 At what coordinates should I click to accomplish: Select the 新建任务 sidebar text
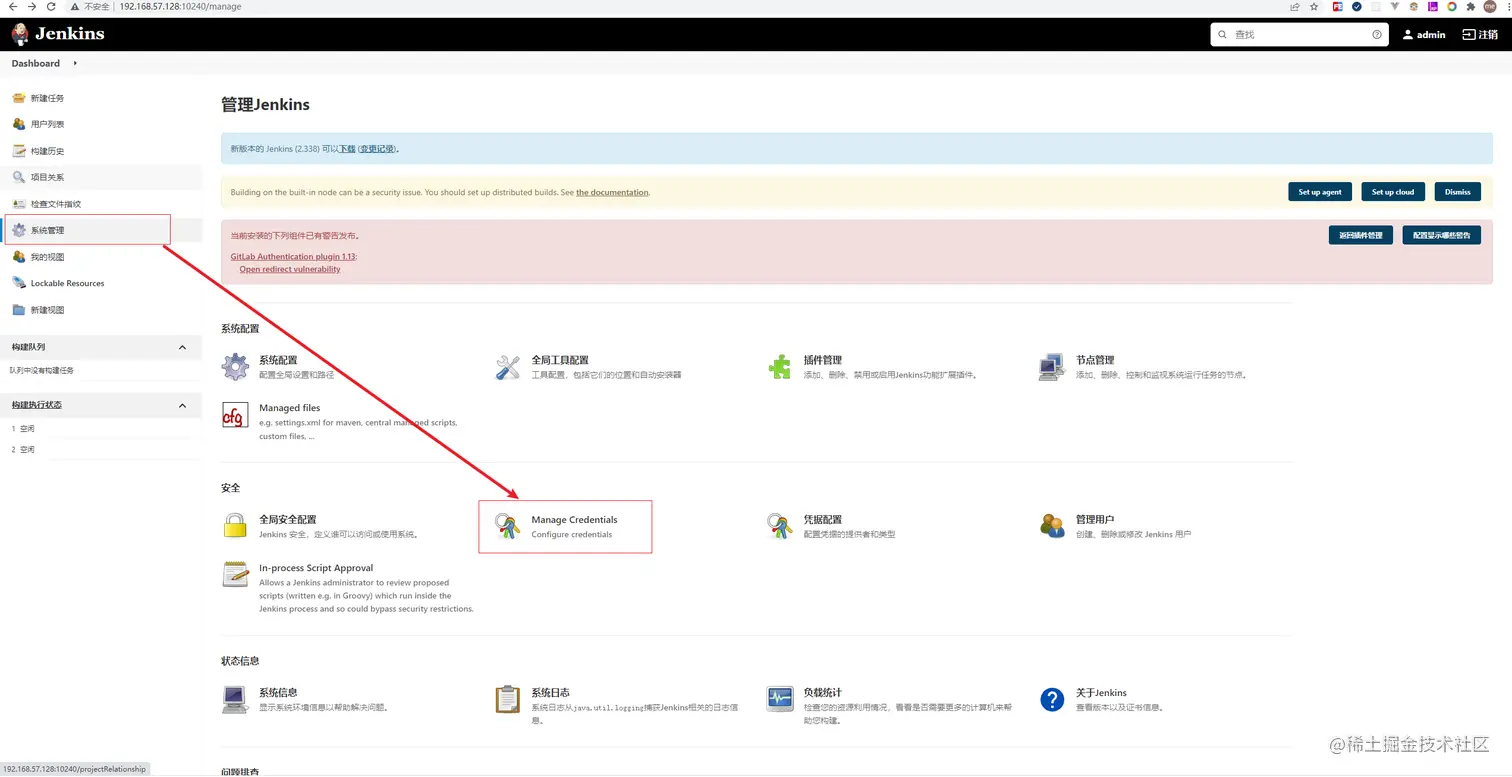47,98
